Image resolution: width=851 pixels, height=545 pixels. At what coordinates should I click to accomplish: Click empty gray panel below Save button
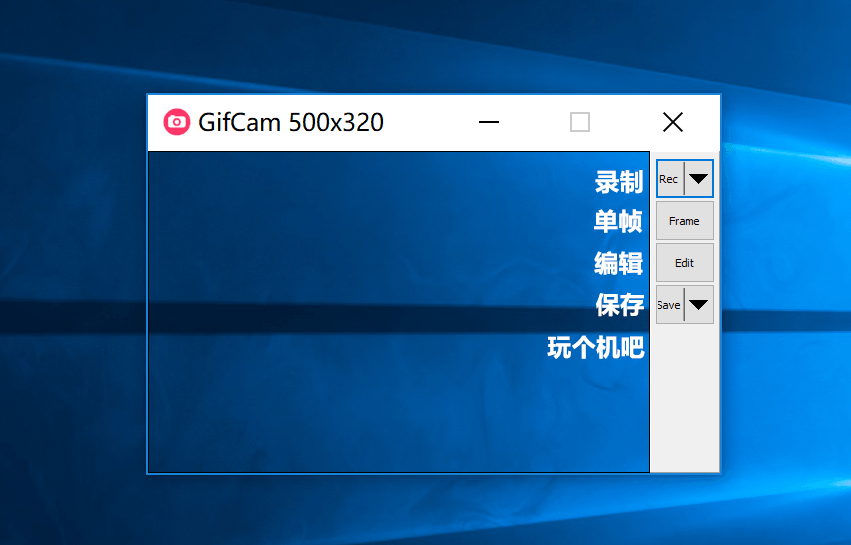click(684, 400)
